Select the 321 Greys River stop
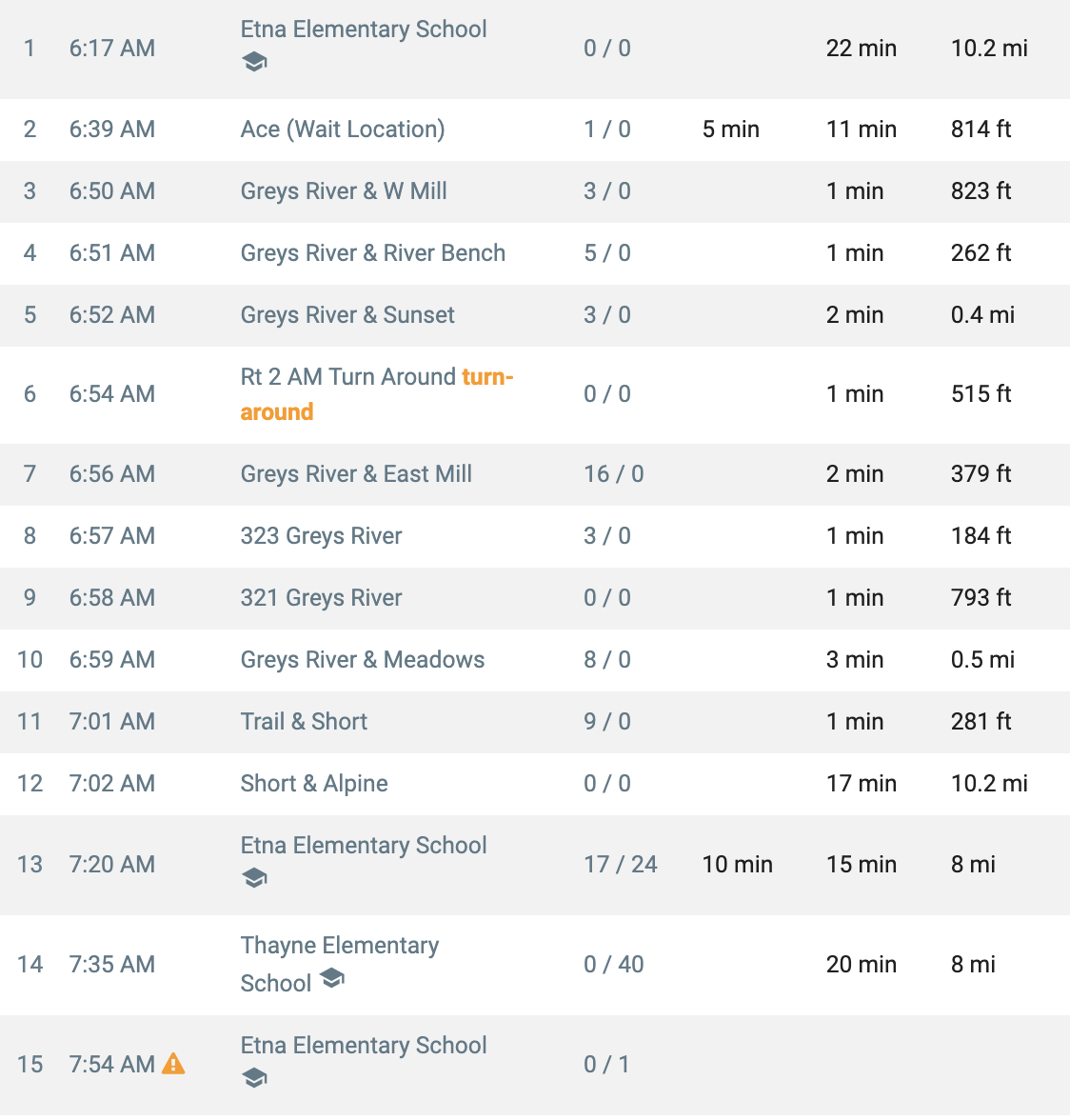The height and width of the screenshot is (1120, 1070). coord(321,598)
